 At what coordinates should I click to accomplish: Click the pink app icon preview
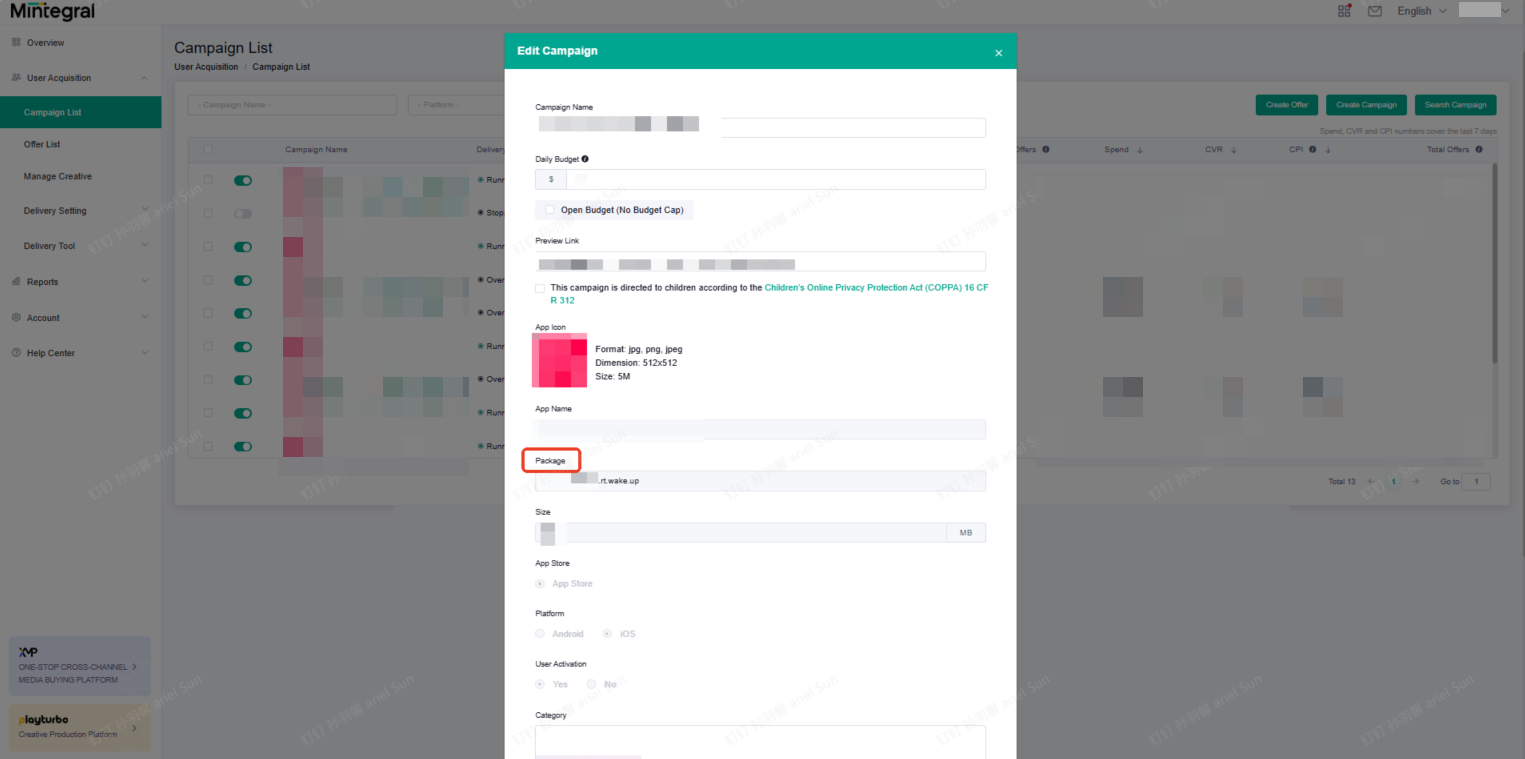(559, 359)
